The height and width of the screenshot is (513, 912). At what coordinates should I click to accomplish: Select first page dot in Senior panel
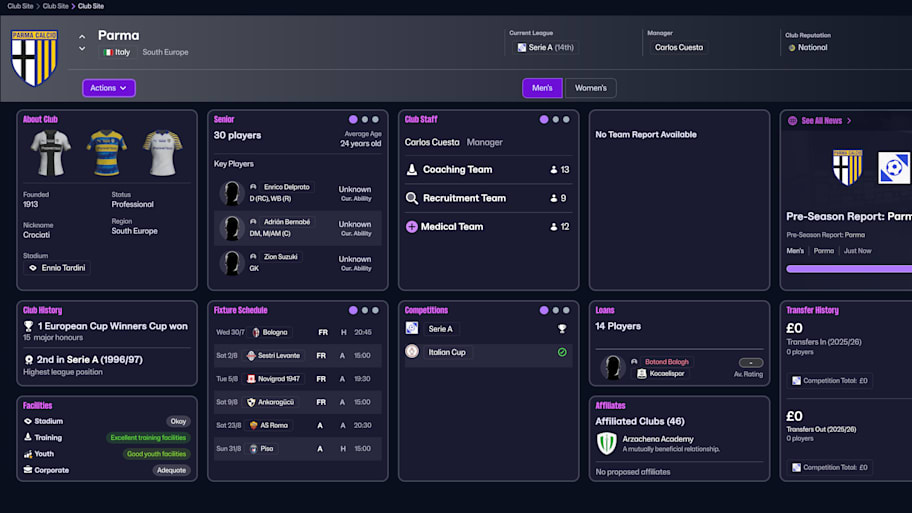click(x=353, y=120)
